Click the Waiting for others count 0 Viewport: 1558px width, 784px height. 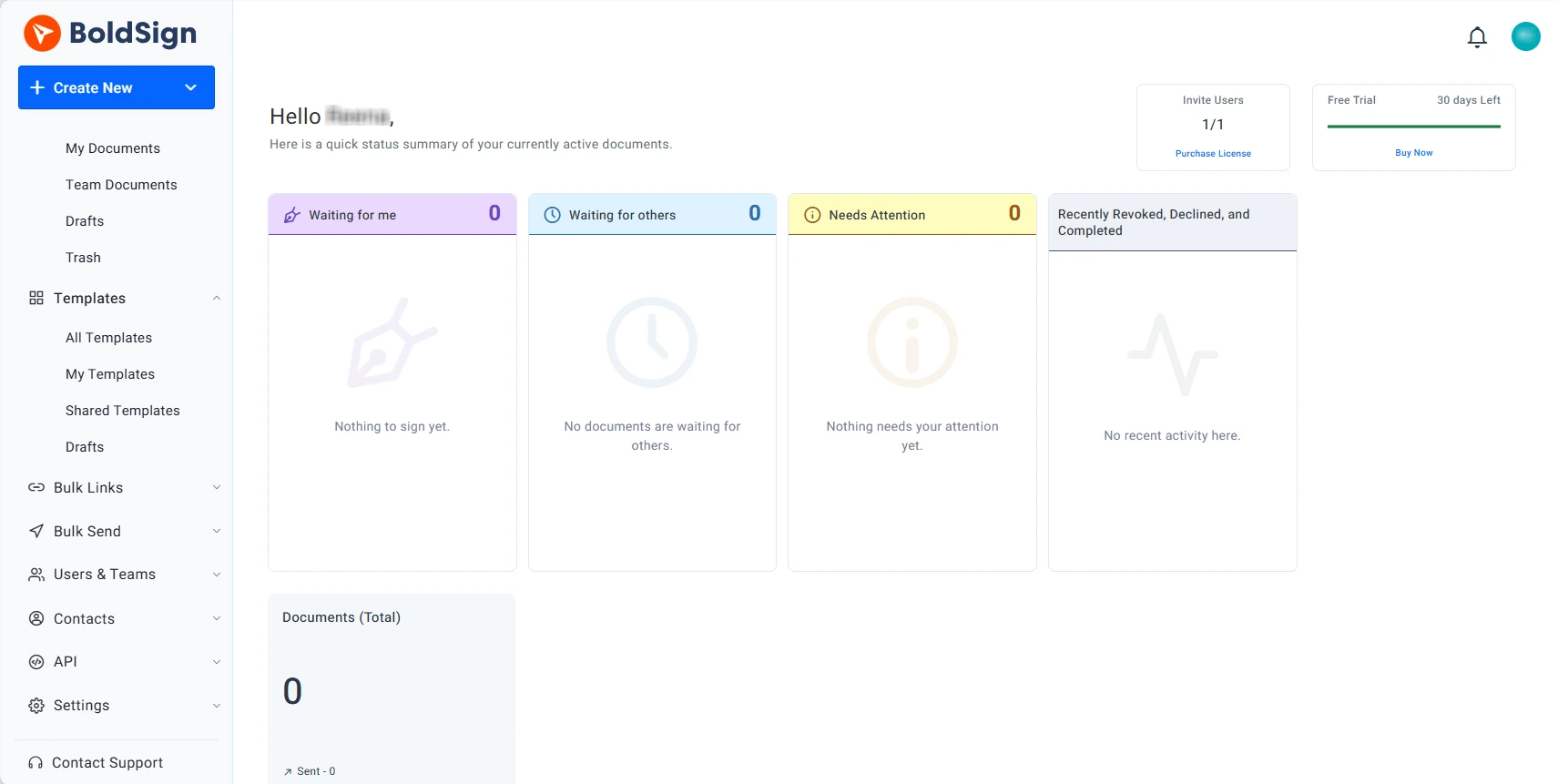coord(755,213)
